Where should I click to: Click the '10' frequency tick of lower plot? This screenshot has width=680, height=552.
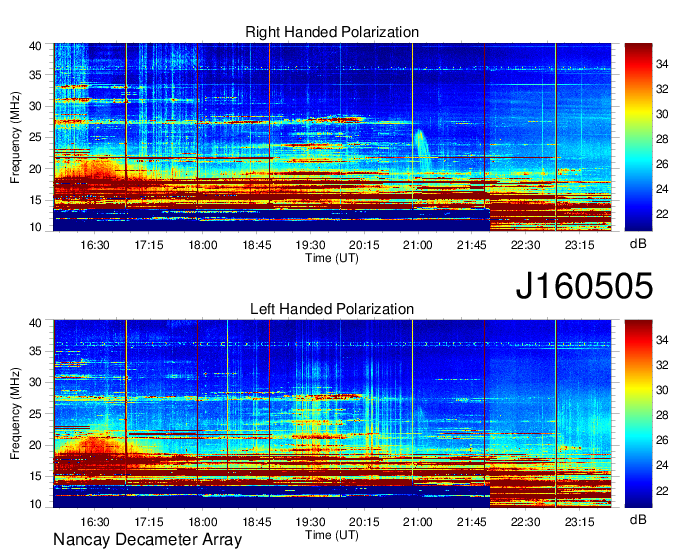(x=35, y=504)
